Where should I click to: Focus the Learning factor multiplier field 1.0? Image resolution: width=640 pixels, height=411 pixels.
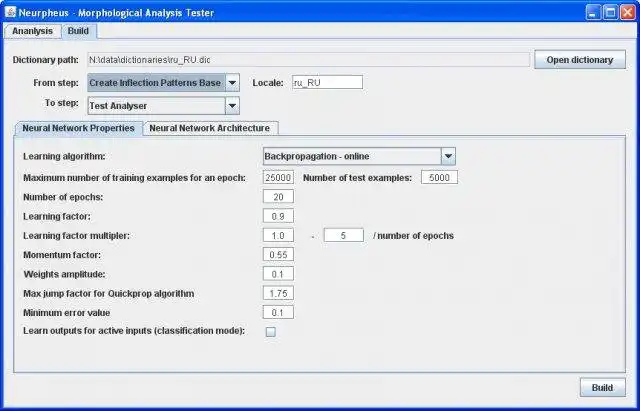click(278, 235)
